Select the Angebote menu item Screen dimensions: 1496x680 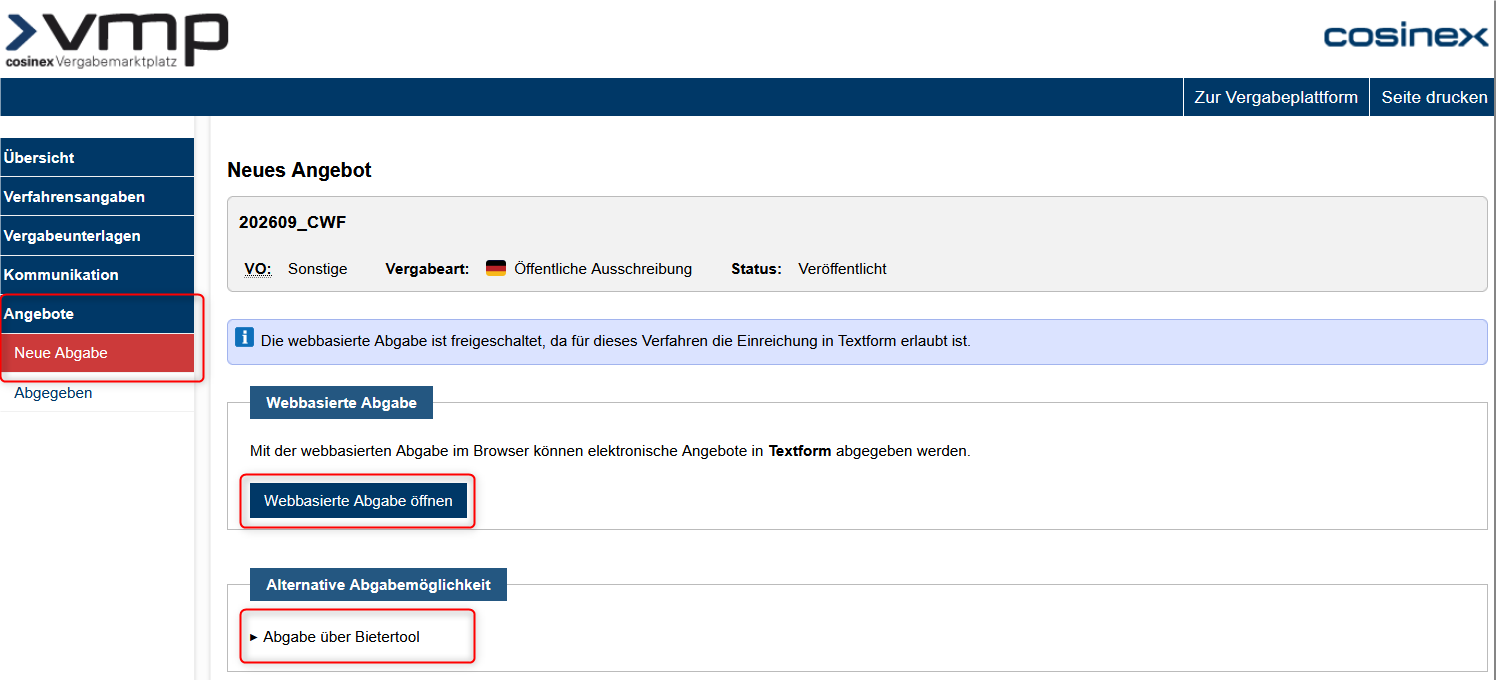(97, 314)
